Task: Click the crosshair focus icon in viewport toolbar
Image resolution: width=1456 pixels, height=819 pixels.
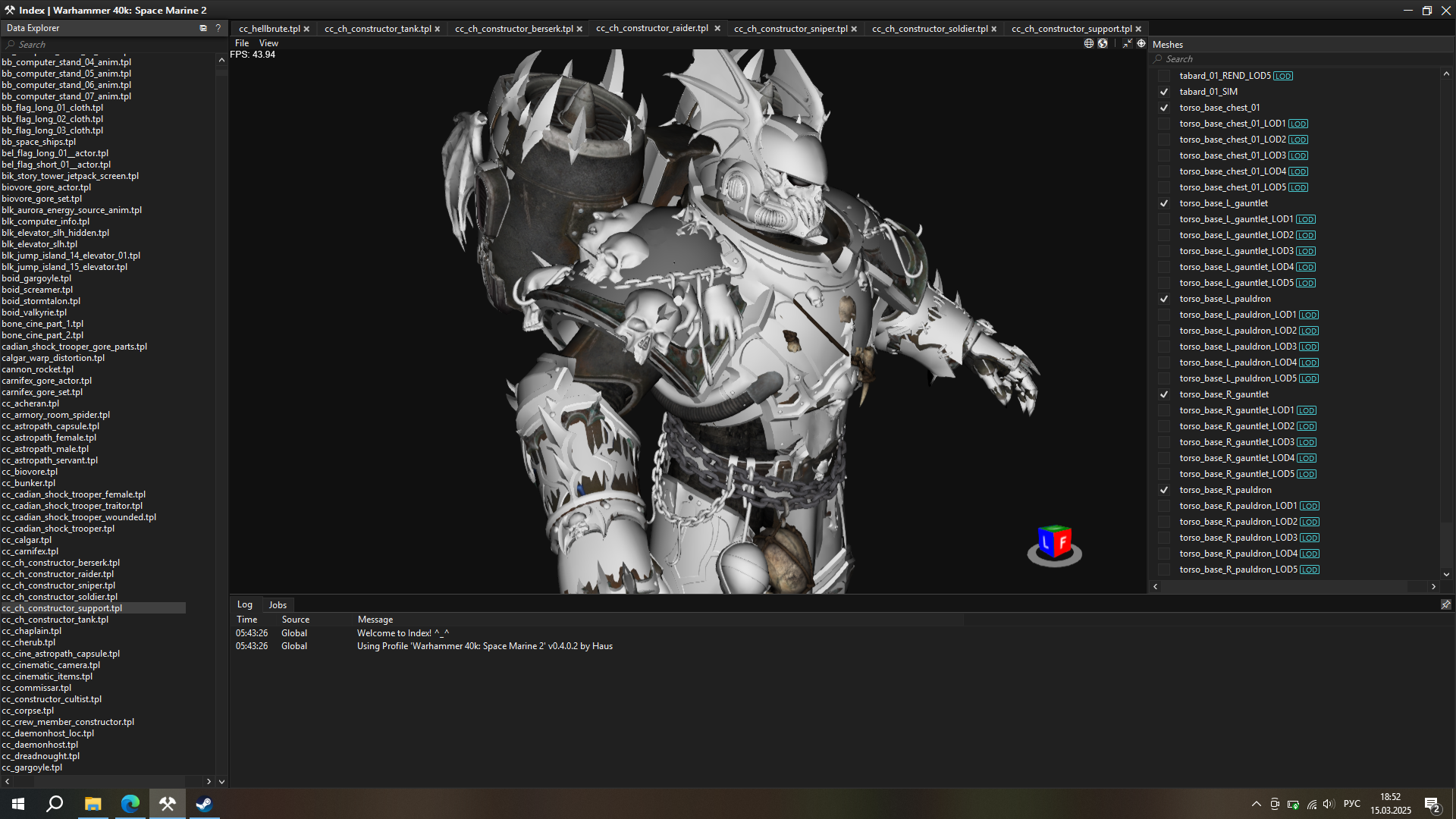Action: pos(1141,43)
